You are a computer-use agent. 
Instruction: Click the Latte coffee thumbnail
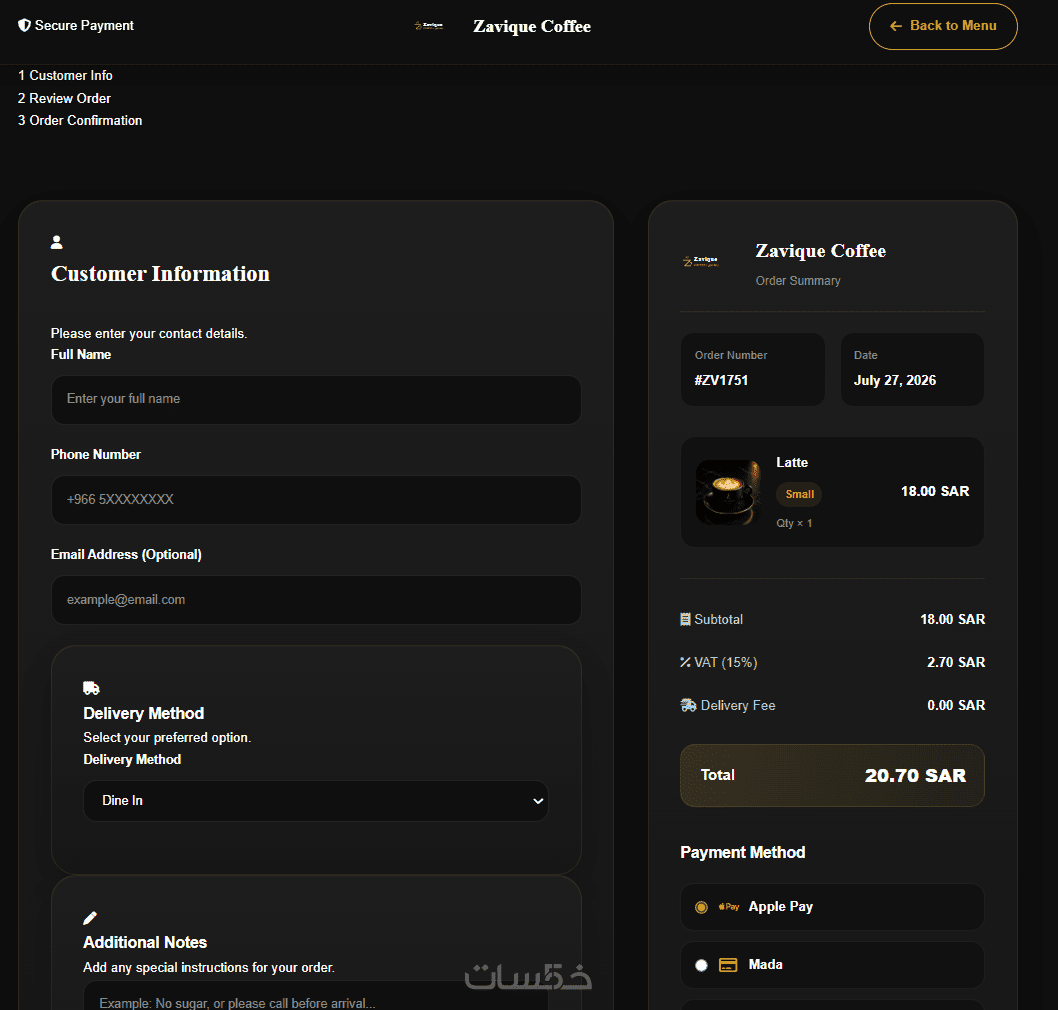728,493
